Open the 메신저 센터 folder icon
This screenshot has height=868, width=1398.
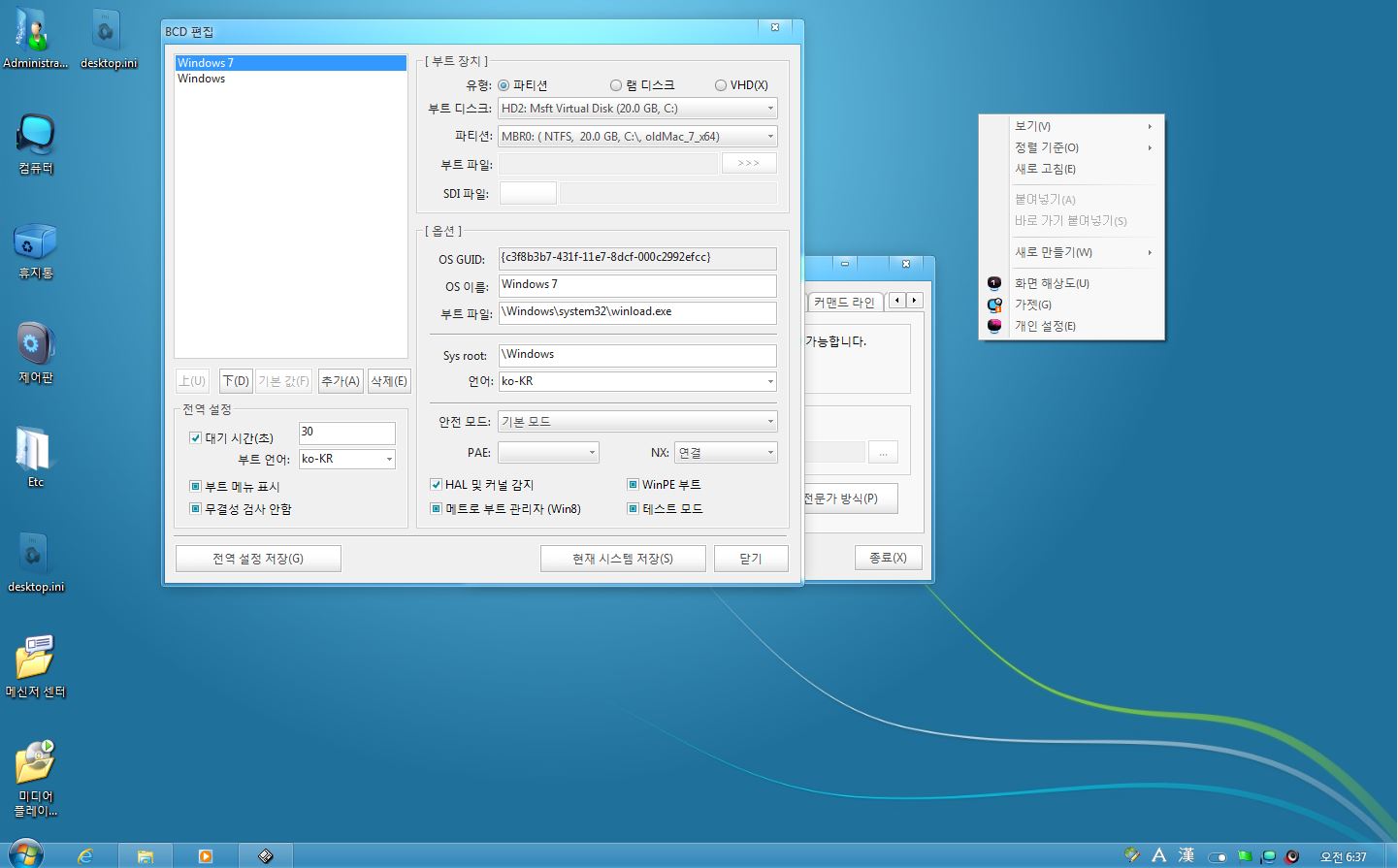click(x=35, y=666)
